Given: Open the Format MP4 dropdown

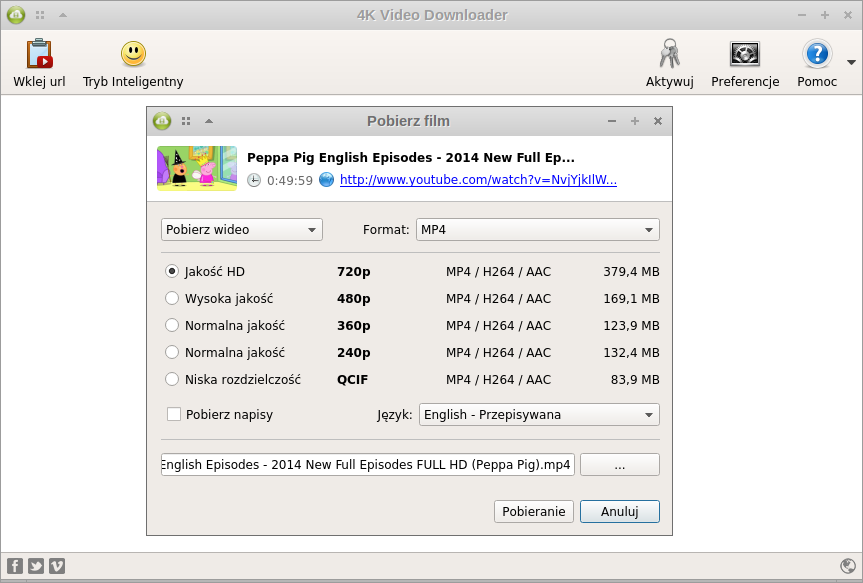Looking at the screenshot, I should tap(538, 230).
